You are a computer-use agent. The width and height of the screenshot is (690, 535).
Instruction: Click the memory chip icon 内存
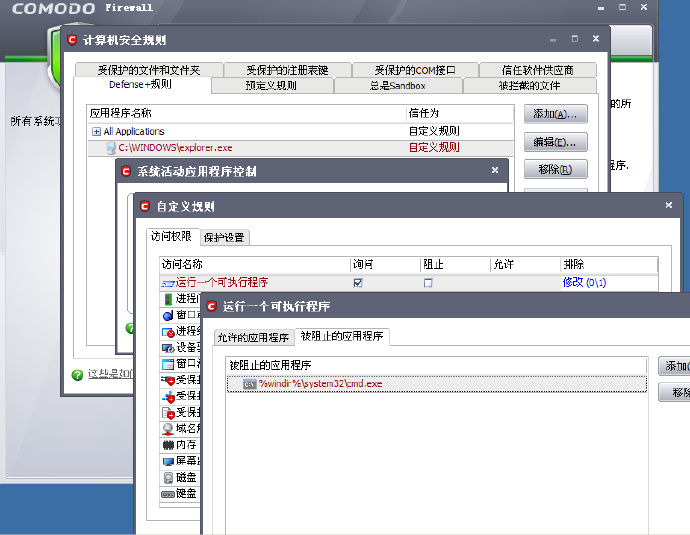[x=168, y=445]
